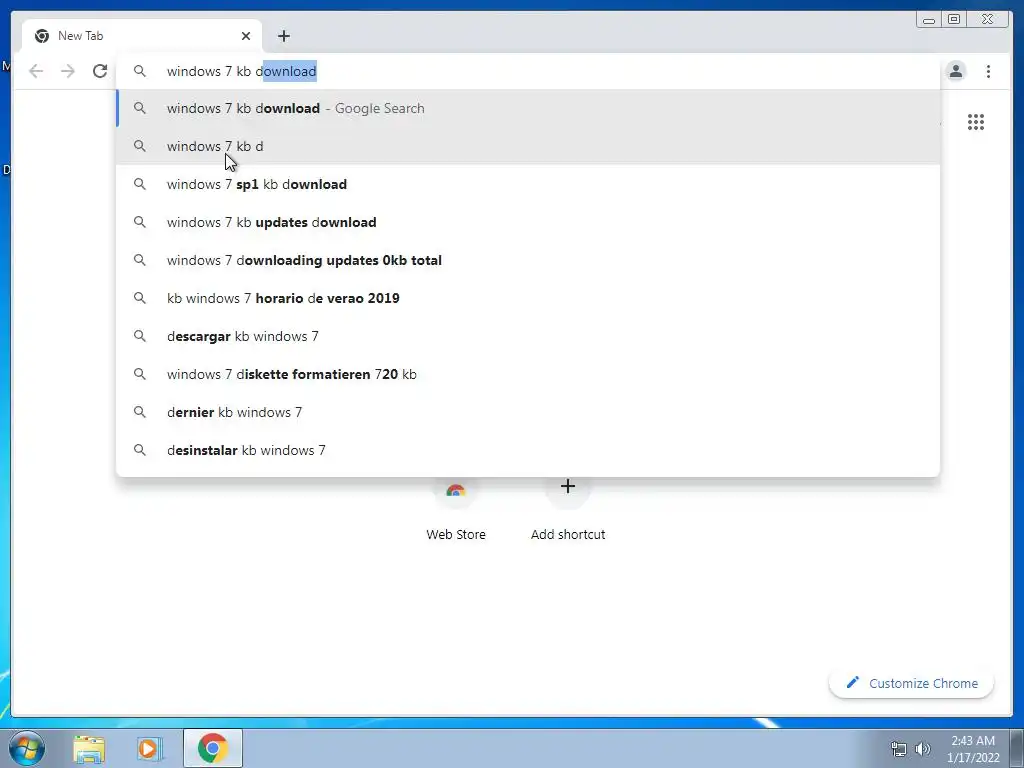Select 'kb windows 7 horario de verao 2019'
The image size is (1024, 768).
pyautogui.click(x=528, y=298)
